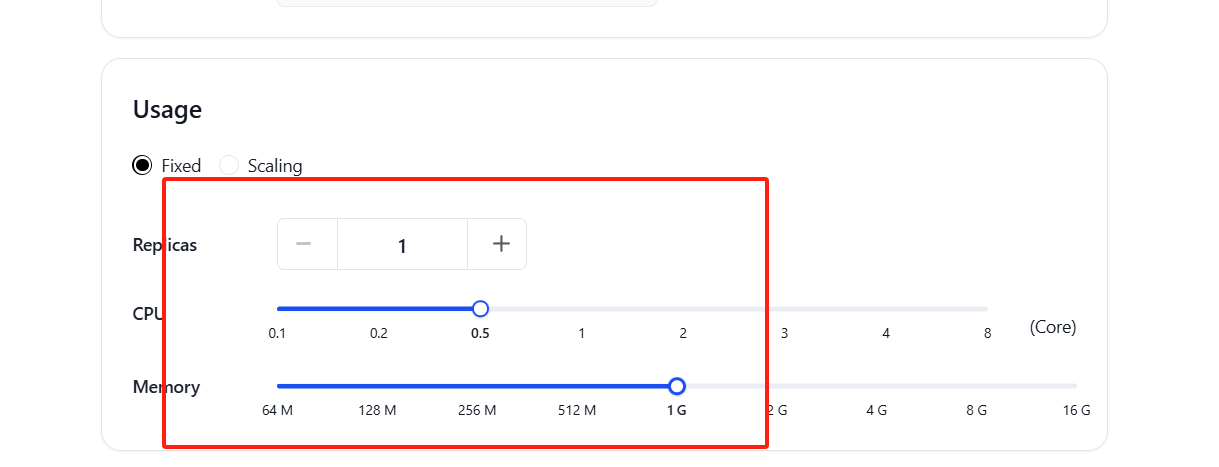
Task: Click the CPU slider handle
Action: point(480,308)
